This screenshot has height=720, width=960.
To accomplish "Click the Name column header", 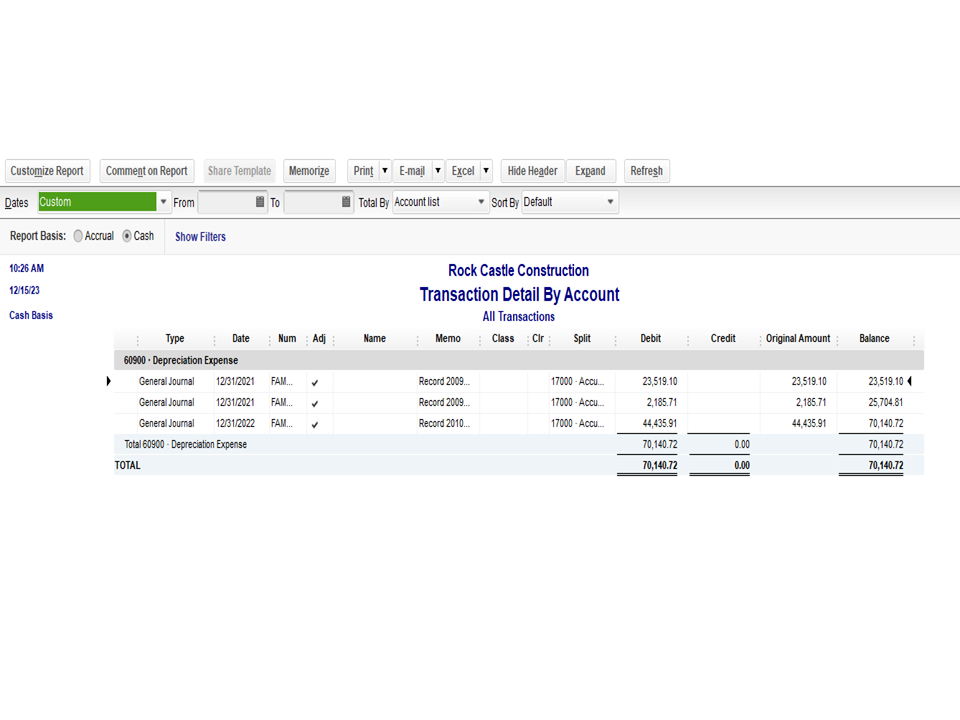I will tap(375, 339).
